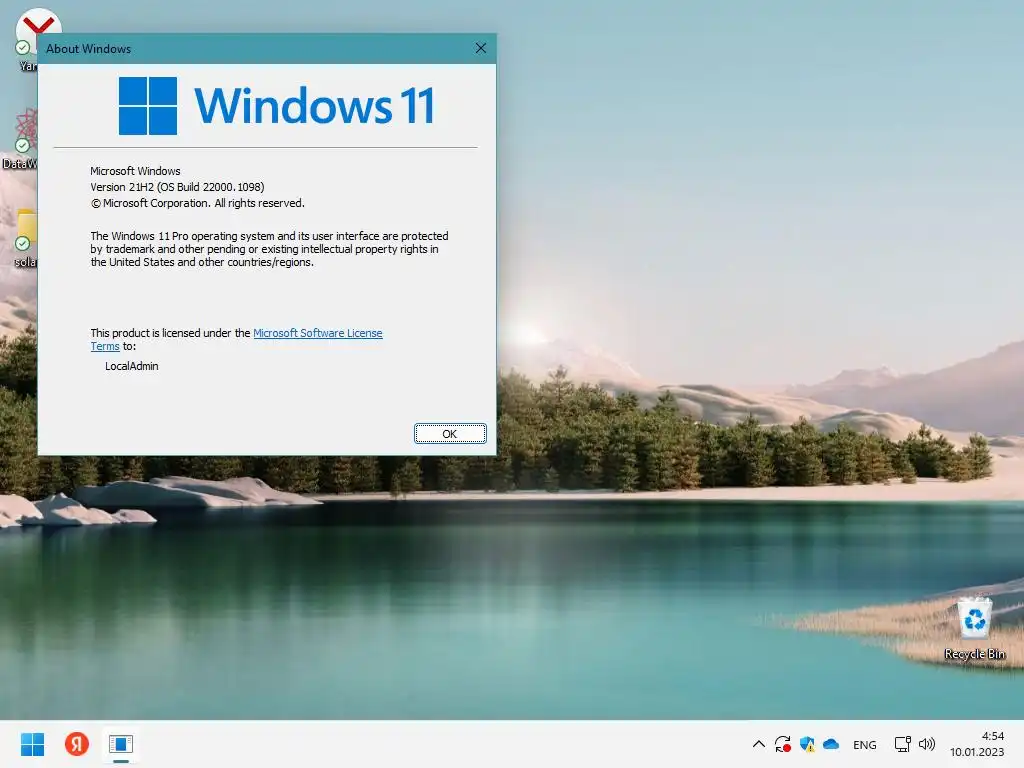This screenshot has width=1024, height=768.
Task: Click the Windows 11 logo banner
Action: pos(276,106)
